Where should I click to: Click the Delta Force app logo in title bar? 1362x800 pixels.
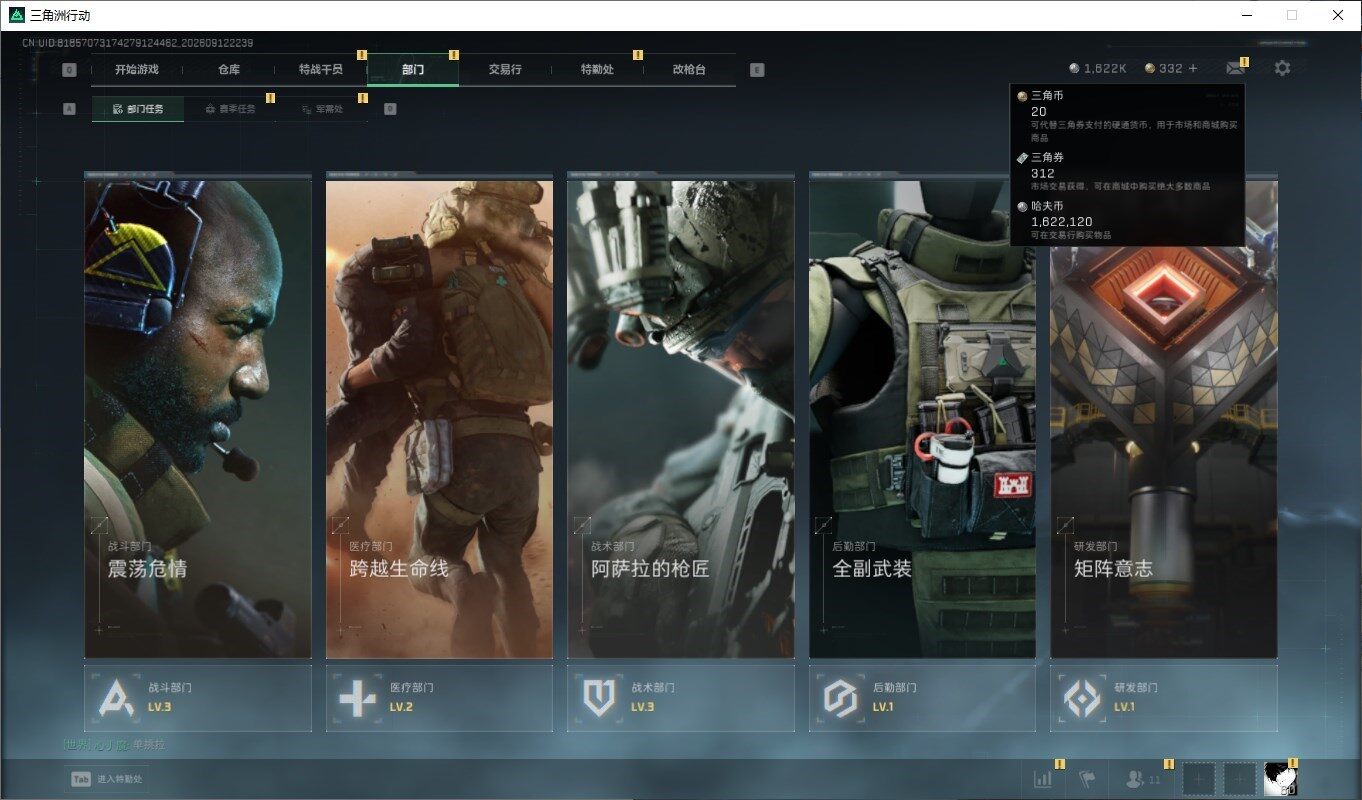(x=16, y=15)
